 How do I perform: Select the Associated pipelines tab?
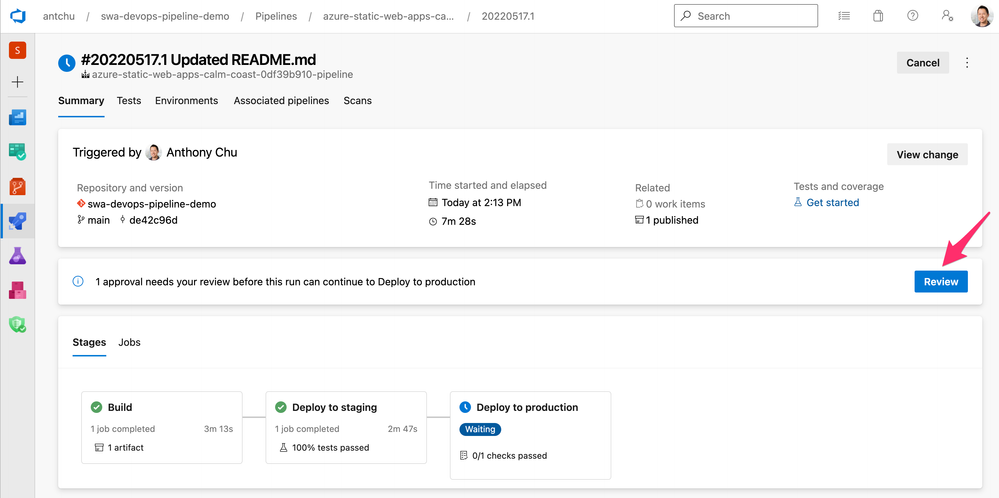pos(281,101)
